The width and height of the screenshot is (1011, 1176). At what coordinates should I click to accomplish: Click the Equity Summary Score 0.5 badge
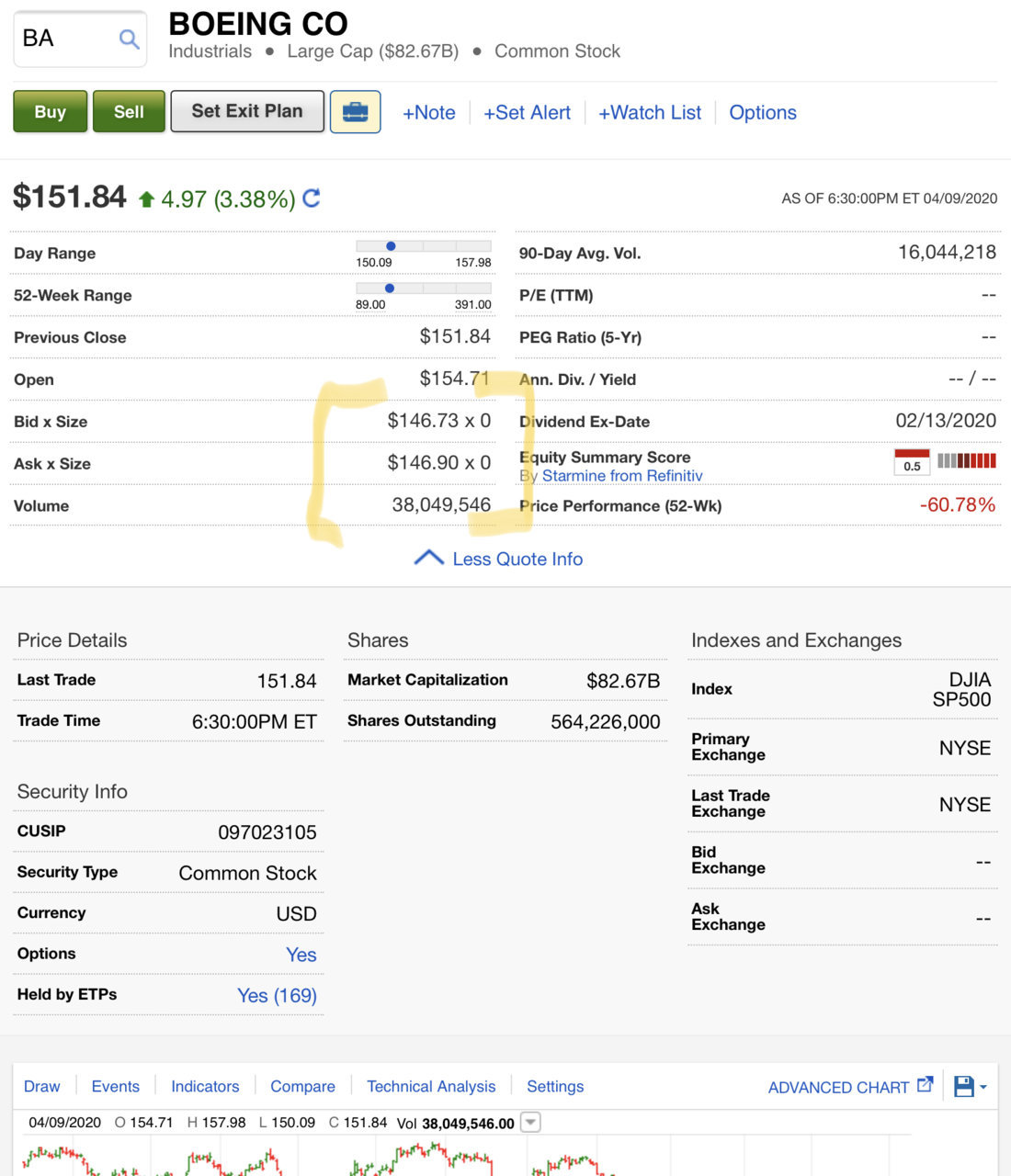(912, 461)
